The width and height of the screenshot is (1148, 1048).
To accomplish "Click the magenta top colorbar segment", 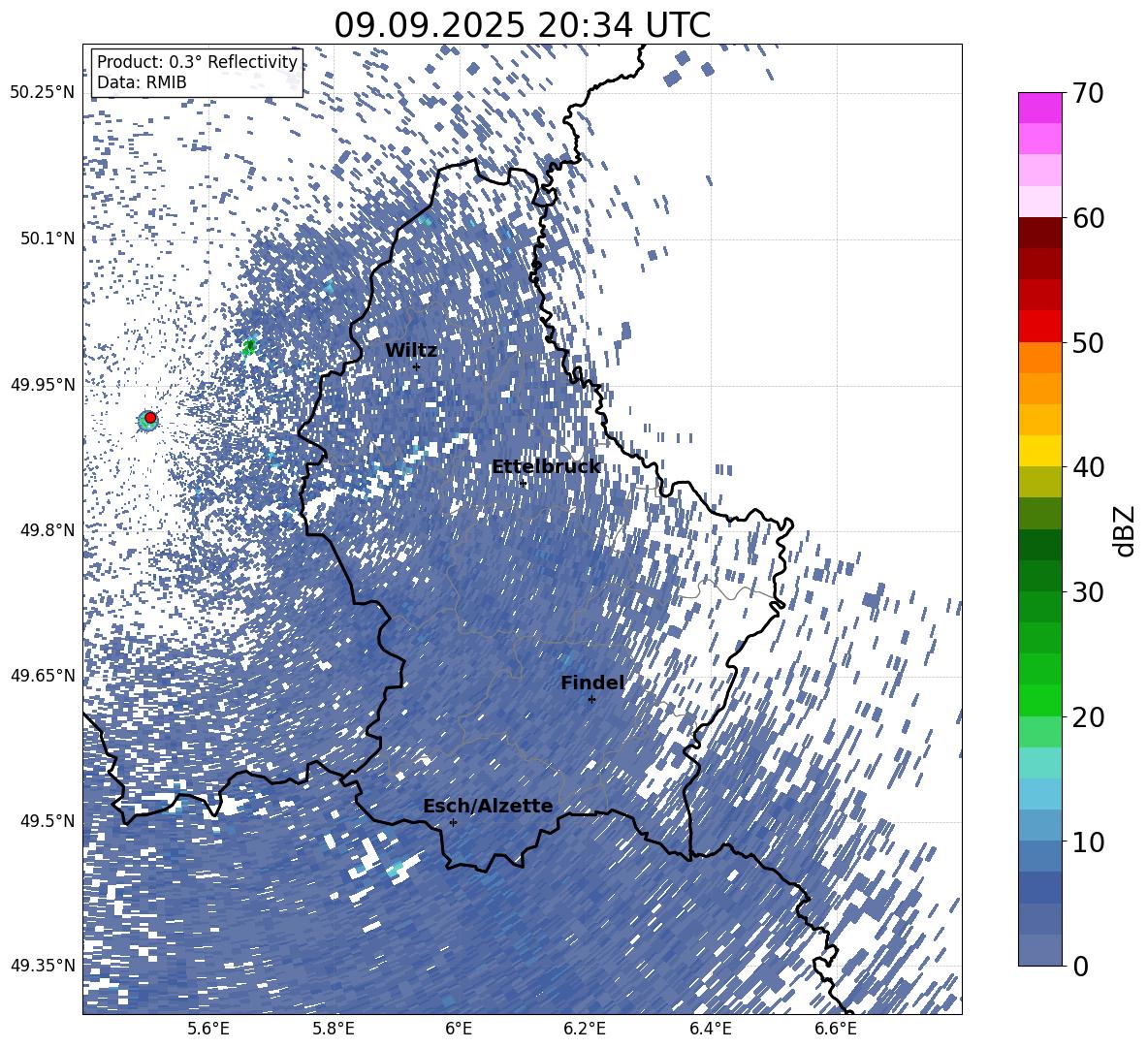I will pos(1040,108).
